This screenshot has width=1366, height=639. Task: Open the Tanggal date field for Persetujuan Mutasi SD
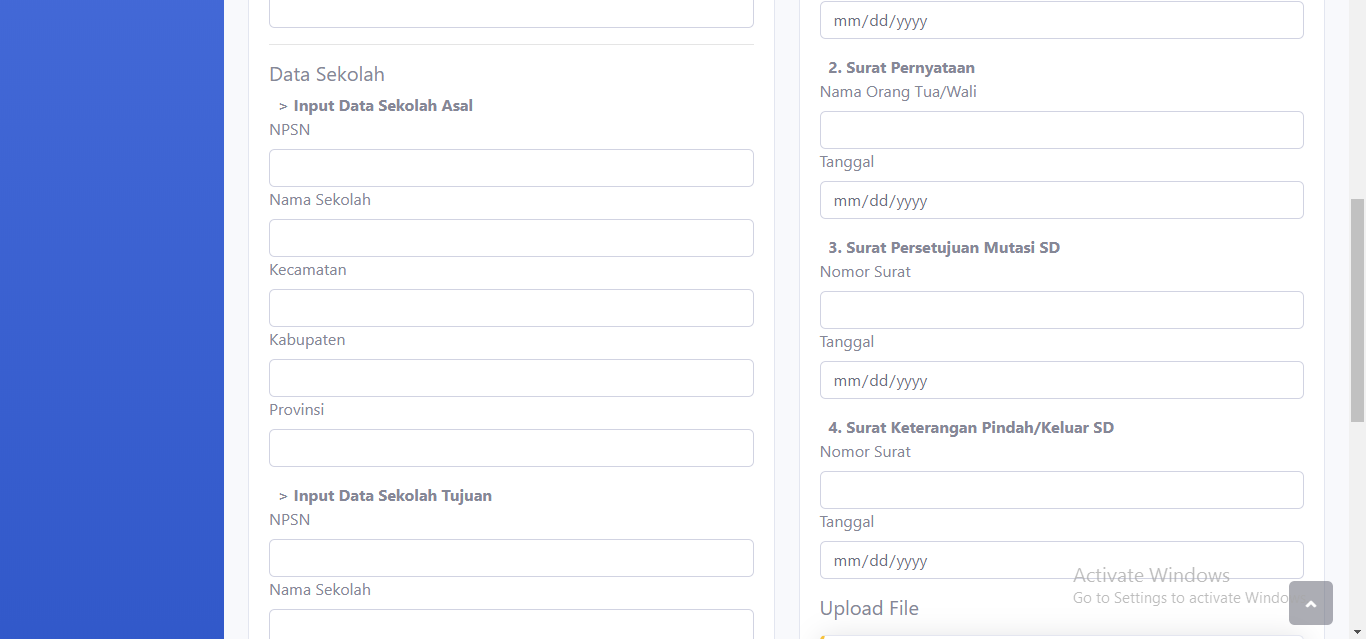point(1061,380)
